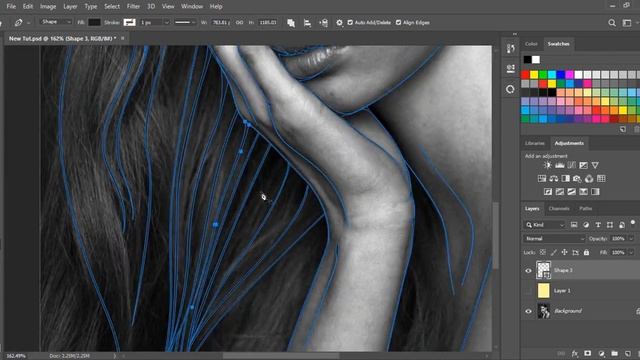Viewport: 640px width, 360px height.
Task: Open the Normal blend mode dropdown
Action: click(x=555, y=238)
